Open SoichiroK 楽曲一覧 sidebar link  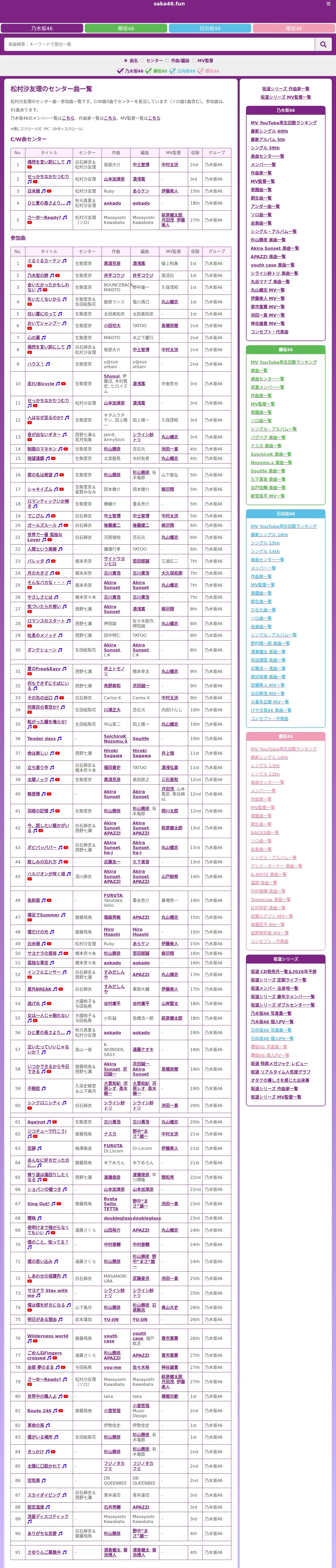[271, 454]
